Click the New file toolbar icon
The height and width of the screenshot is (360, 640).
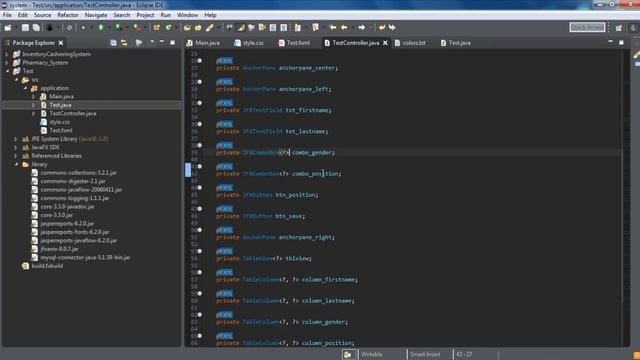[x=8, y=28]
